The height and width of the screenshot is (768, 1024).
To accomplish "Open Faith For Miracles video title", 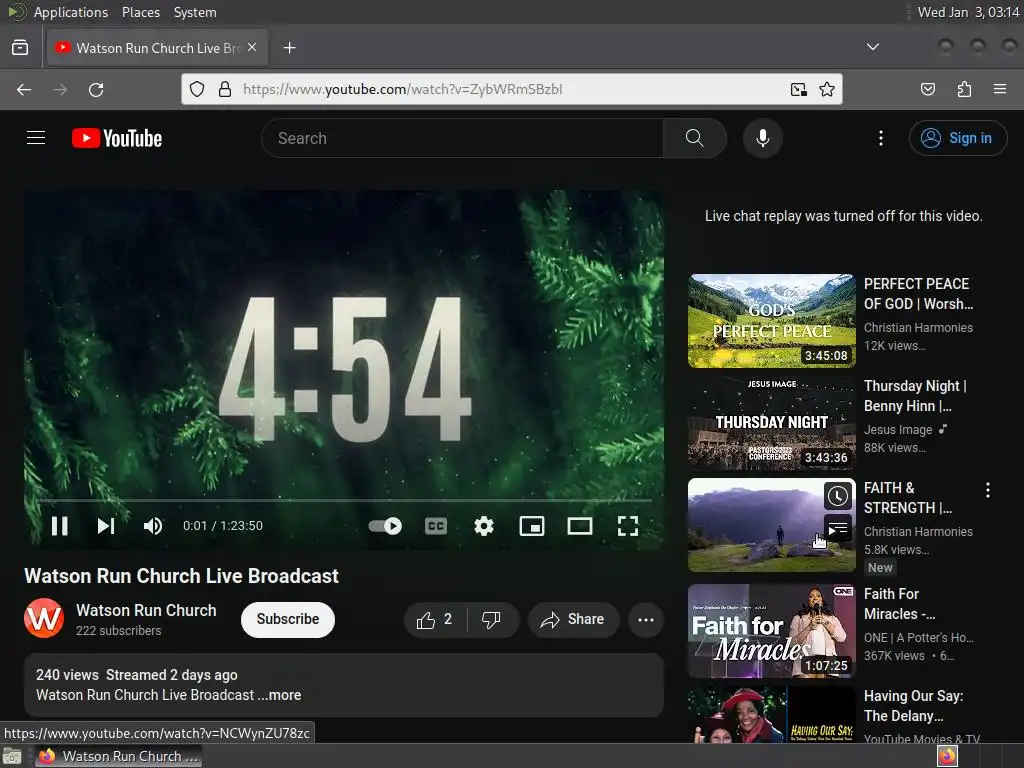I will click(899, 603).
